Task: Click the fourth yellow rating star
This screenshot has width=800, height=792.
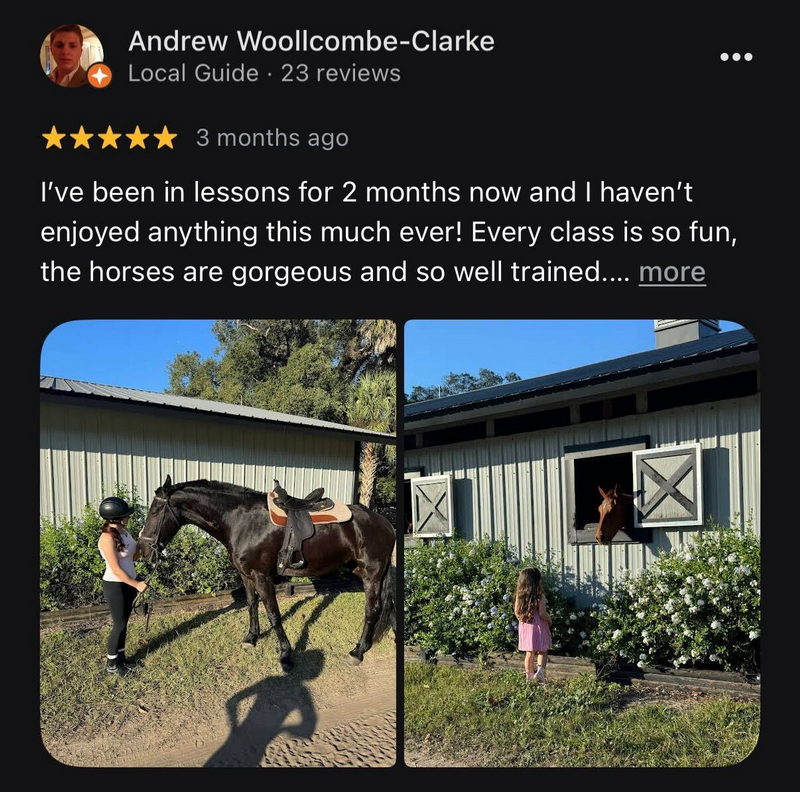Action: pos(137,138)
